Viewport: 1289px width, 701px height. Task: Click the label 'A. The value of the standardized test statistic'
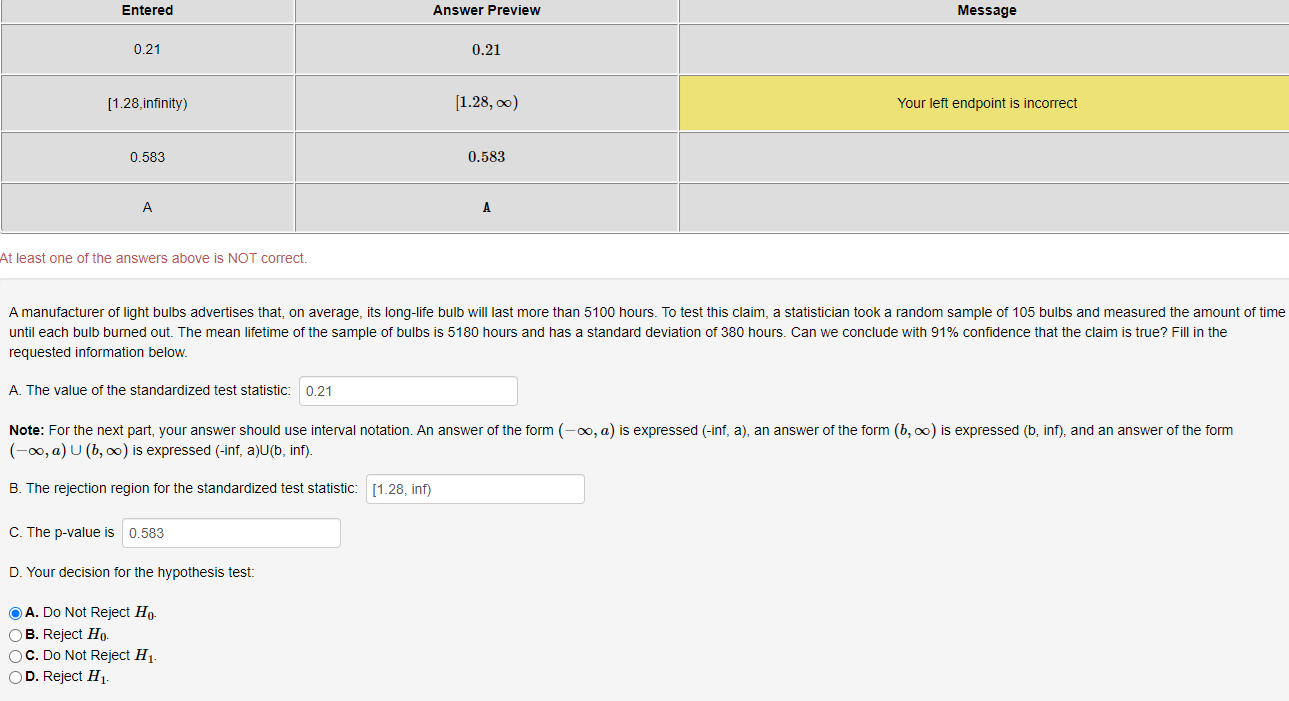[150, 391]
